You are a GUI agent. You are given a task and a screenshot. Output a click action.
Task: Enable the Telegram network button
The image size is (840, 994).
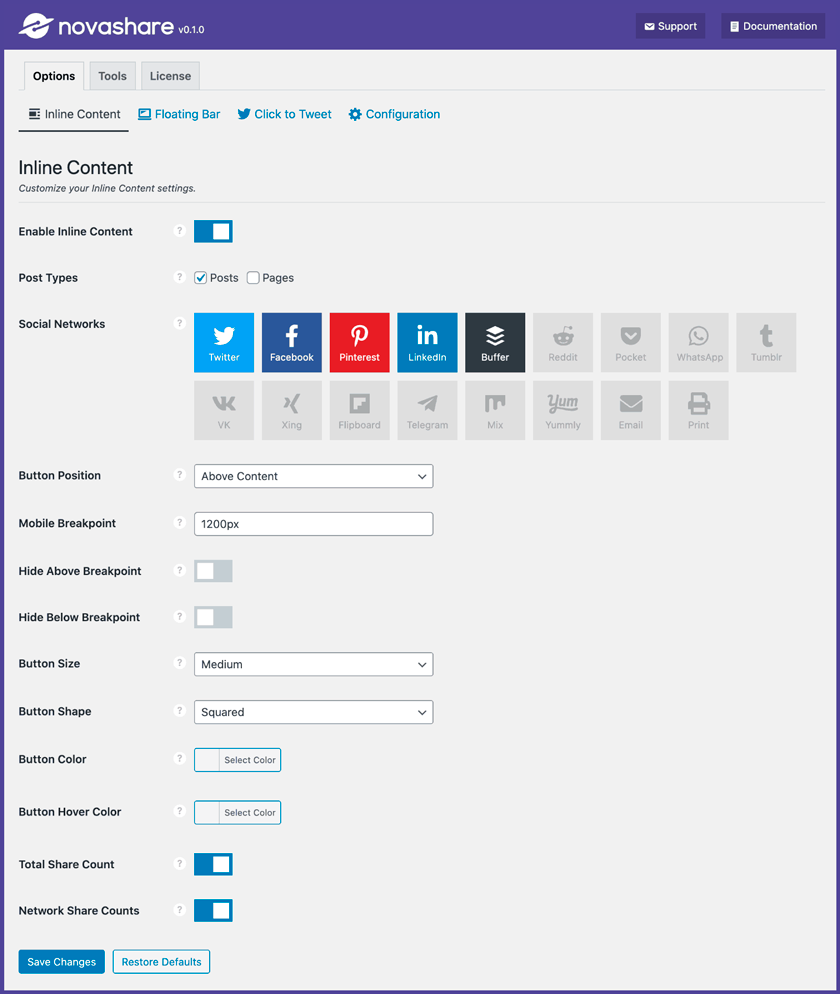(427, 410)
